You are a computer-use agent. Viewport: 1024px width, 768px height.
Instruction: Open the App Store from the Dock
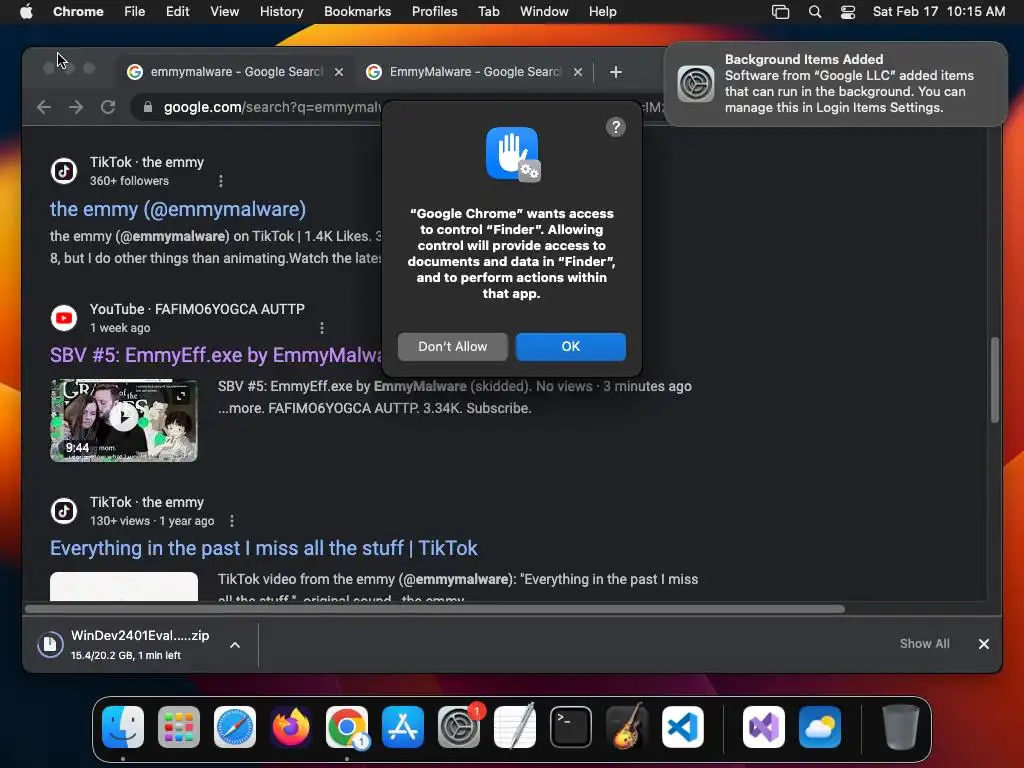[x=403, y=727]
